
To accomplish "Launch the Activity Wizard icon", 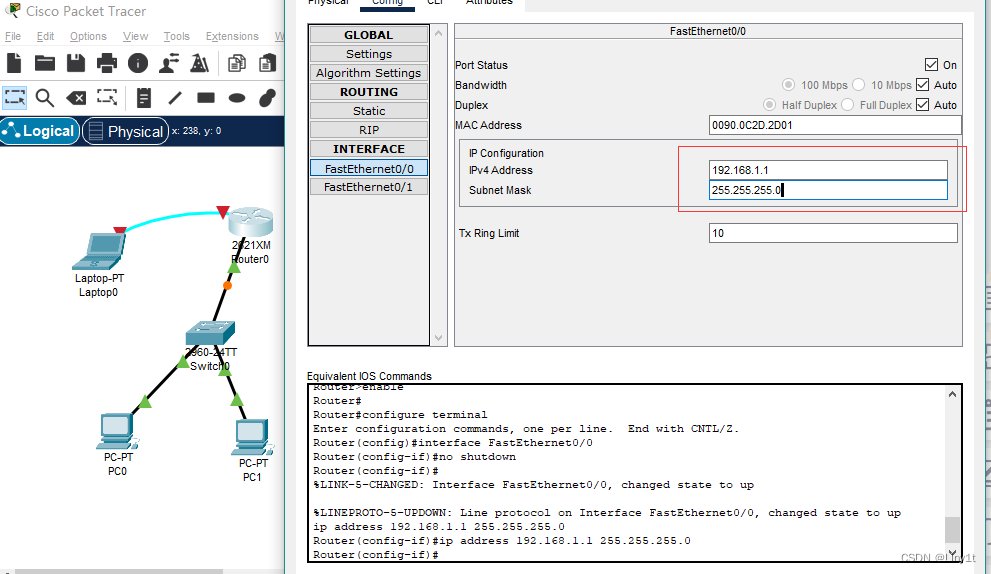I will click(200, 63).
